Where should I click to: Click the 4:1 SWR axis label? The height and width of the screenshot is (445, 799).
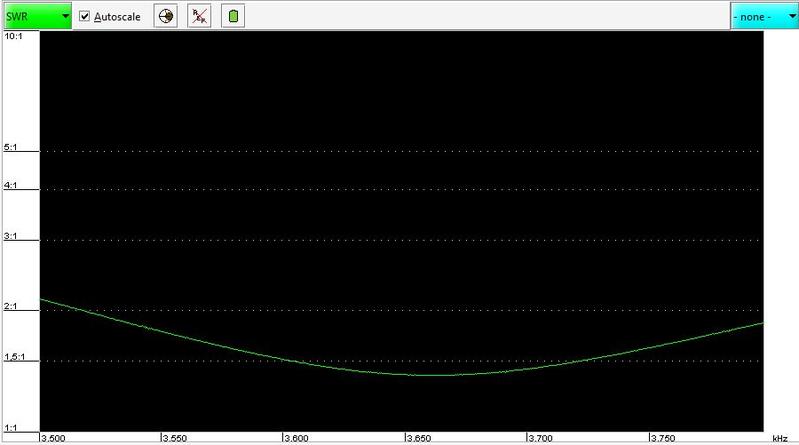point(11,185)
